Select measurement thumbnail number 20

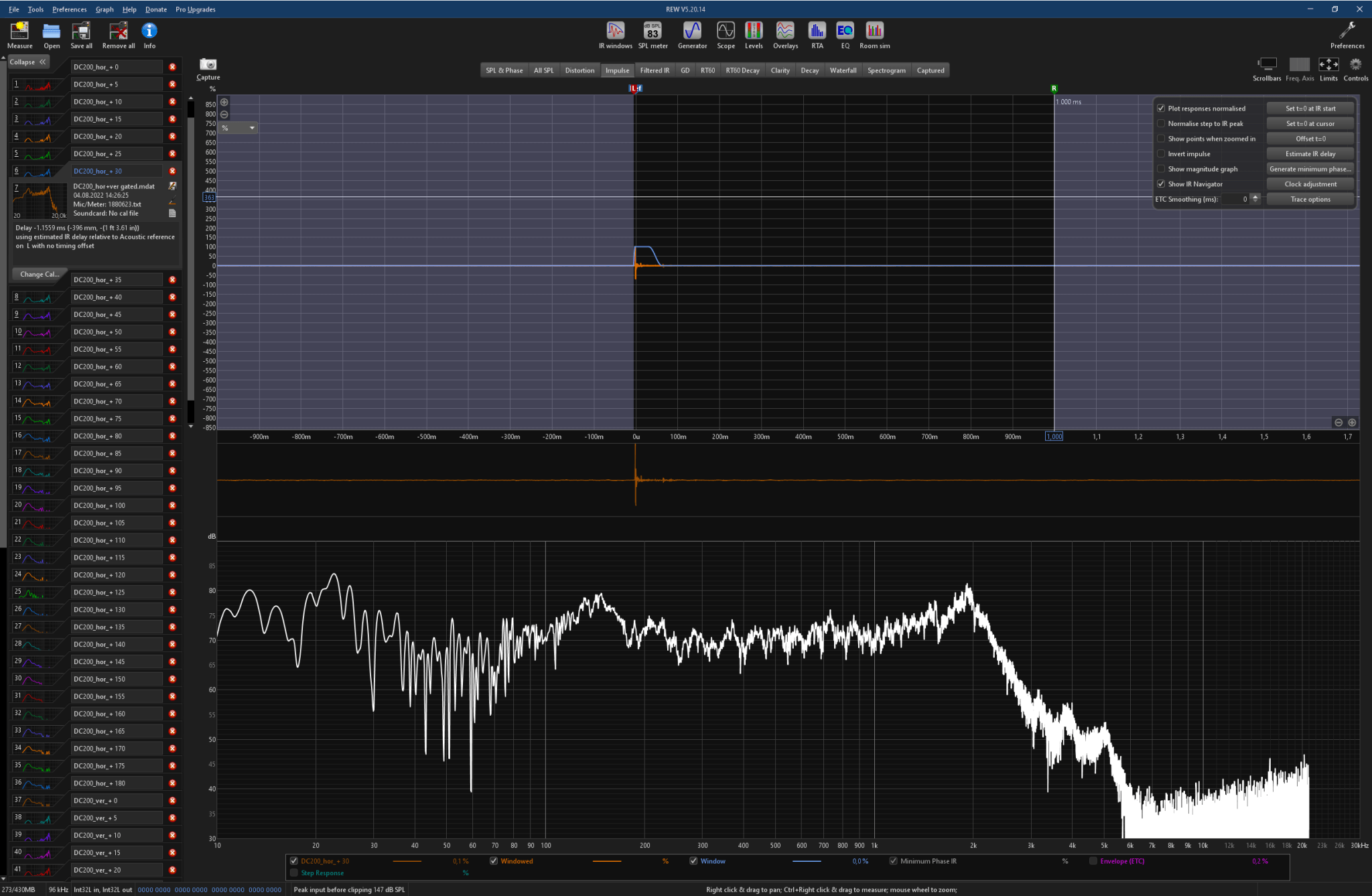click(x=38, y=505)
